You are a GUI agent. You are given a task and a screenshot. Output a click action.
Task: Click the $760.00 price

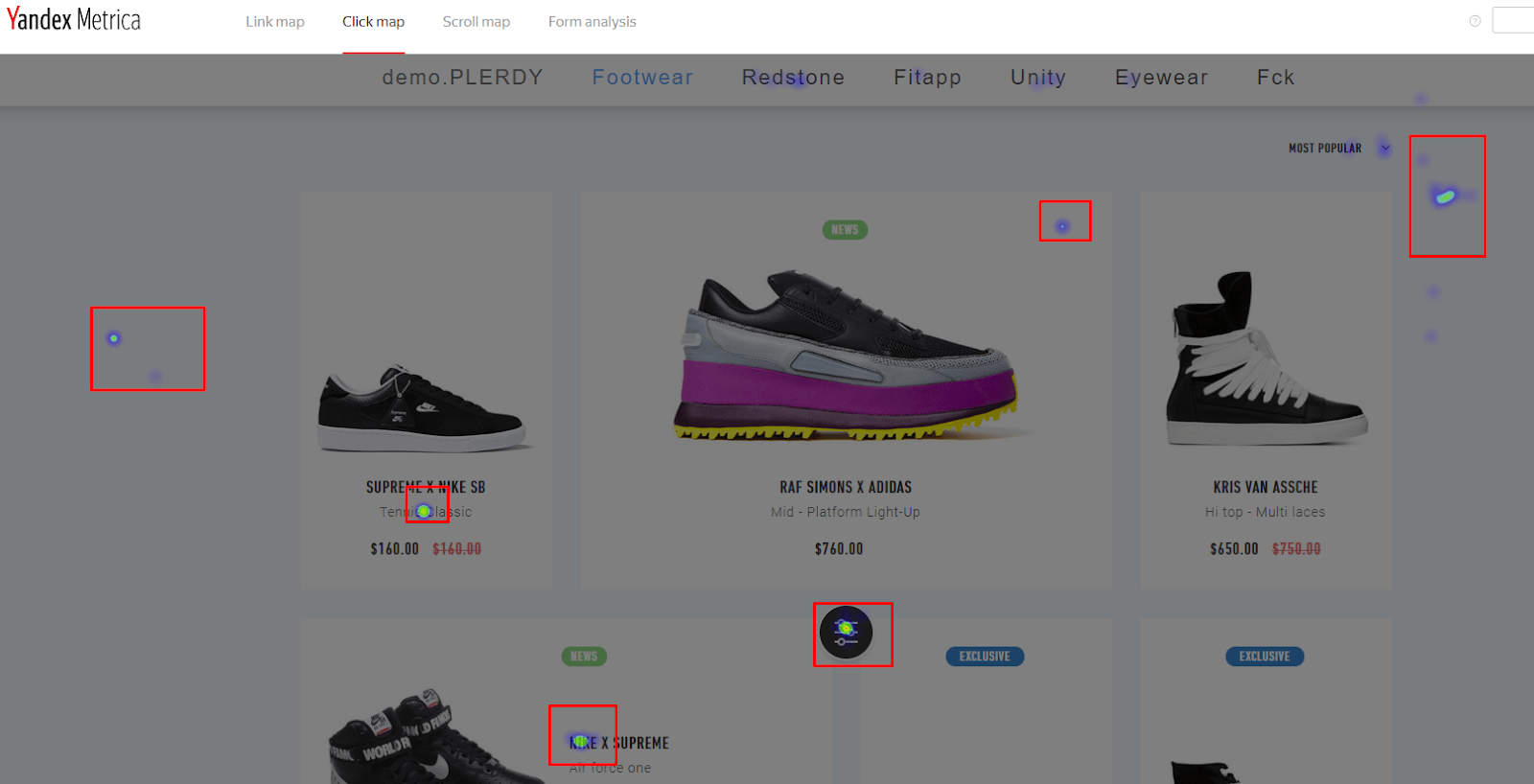[x=839, y=549]
